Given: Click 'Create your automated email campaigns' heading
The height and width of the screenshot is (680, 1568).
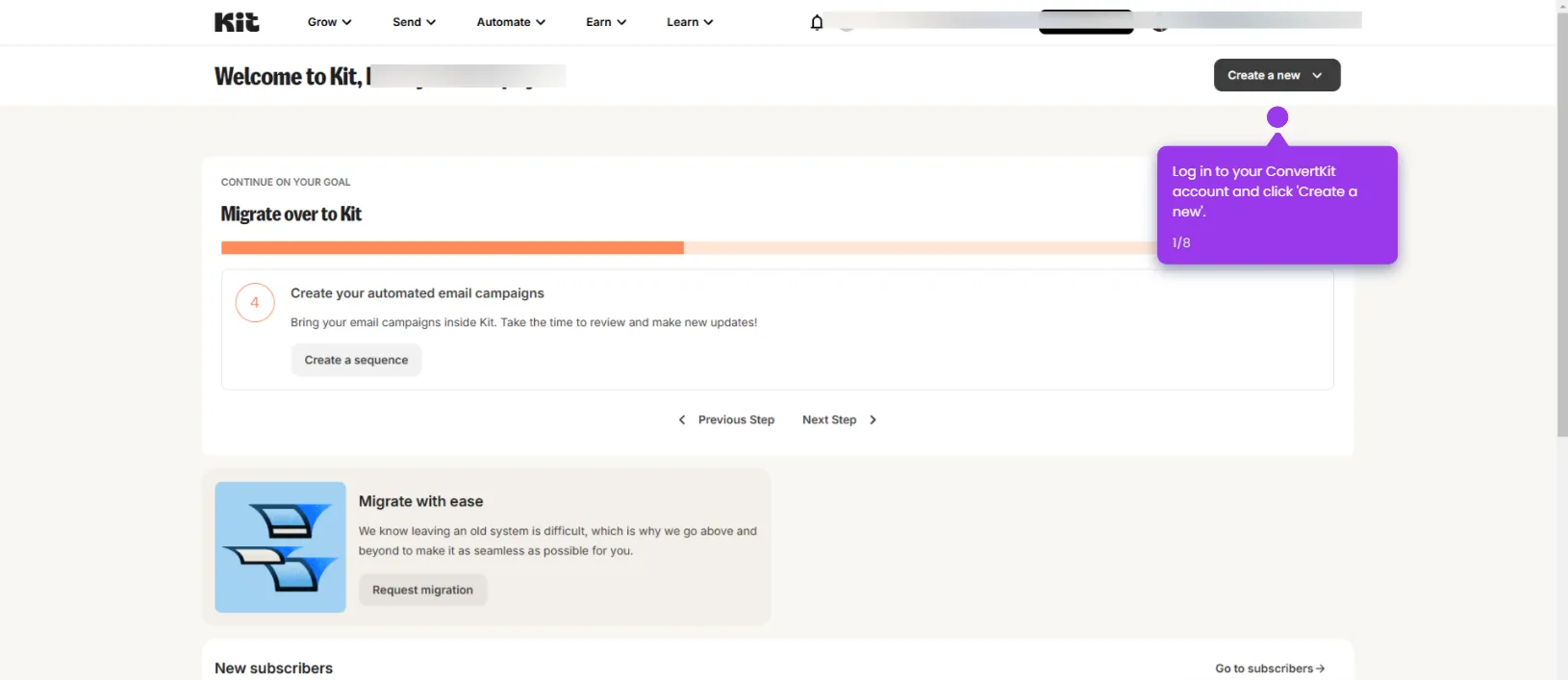Looking at the screenshot, I should click(417, 293).
